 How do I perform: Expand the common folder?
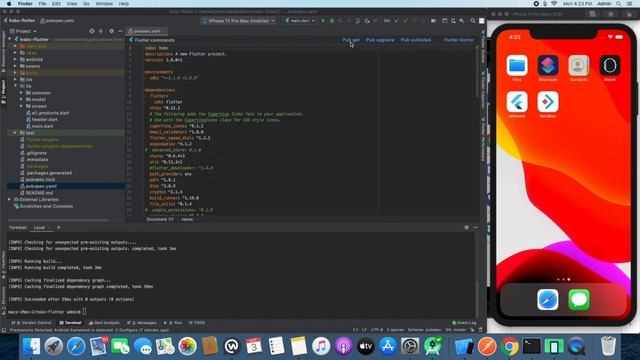click(21, 93)
